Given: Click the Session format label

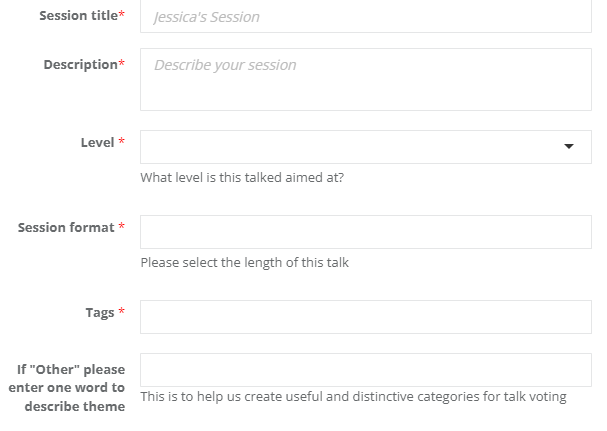Looking at the screenshot, I should click(66, 227).
